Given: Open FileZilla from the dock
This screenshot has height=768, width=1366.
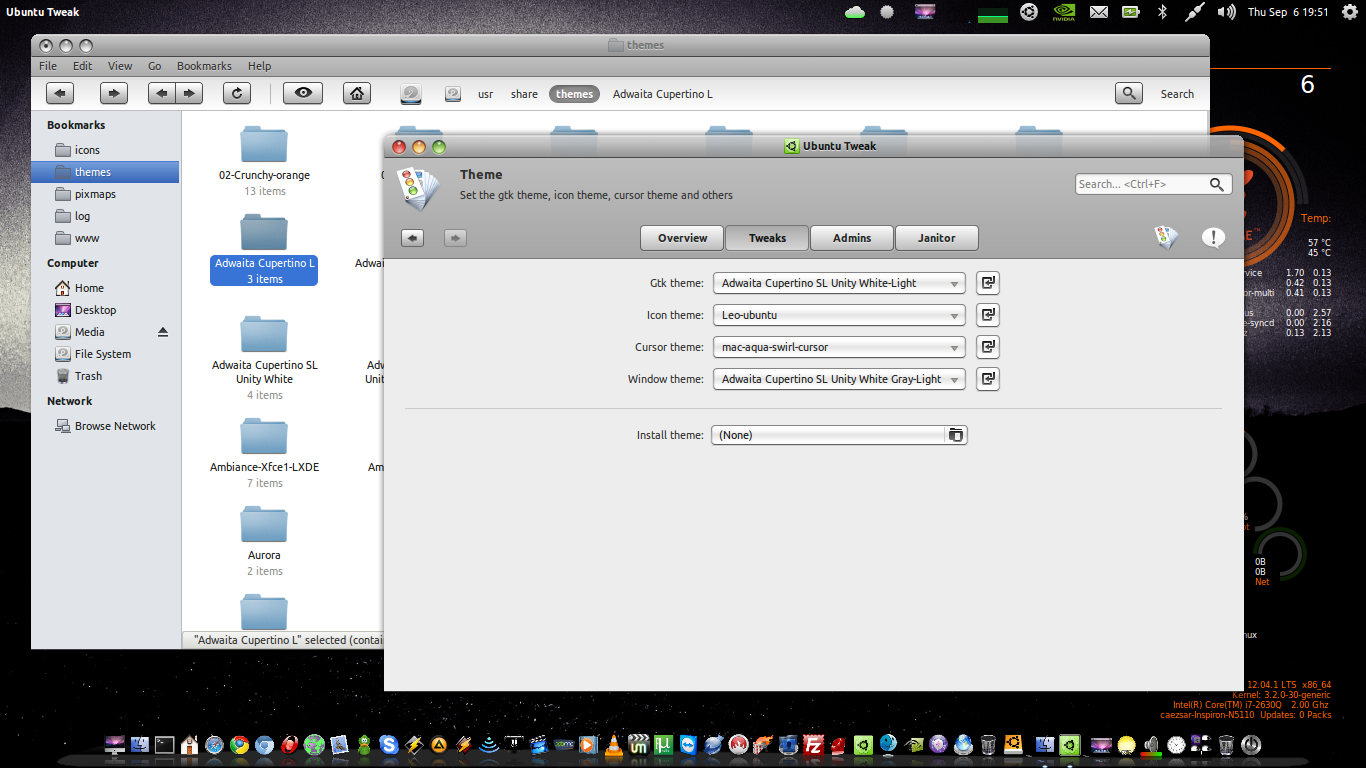Looking at the screenshot, I should click(x=814, y=745).
